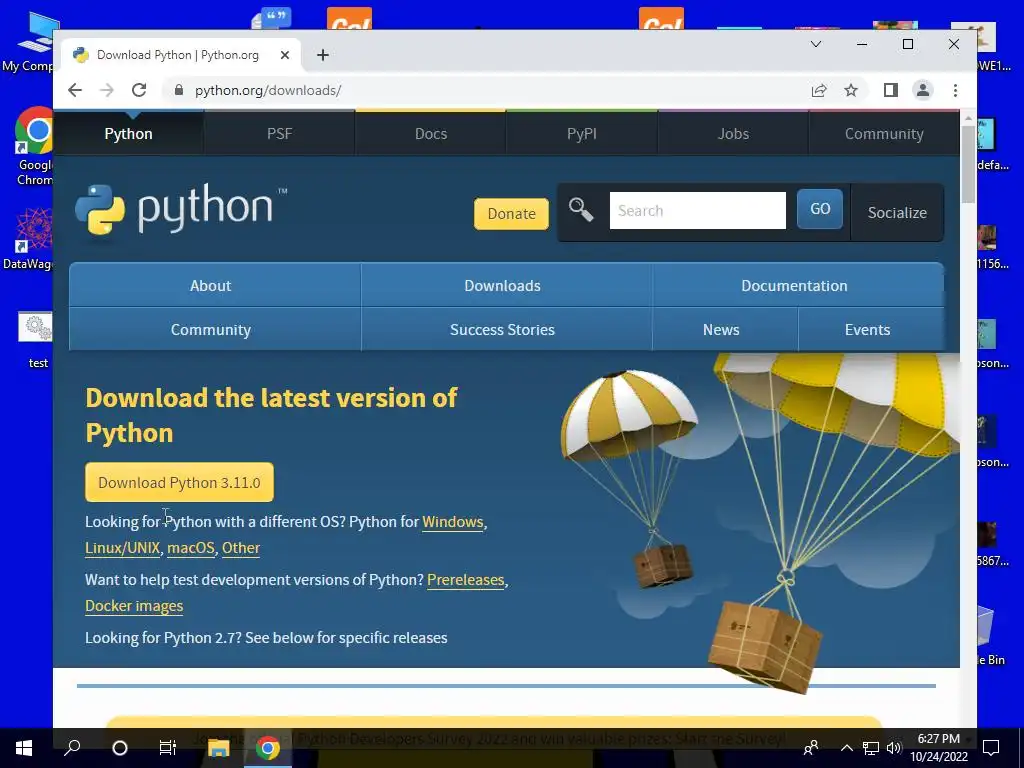Close the Download Python tab
Image resolution: width=1024 pixels, height=768 pixels.
pyautogui.click(x=285, y=55)
